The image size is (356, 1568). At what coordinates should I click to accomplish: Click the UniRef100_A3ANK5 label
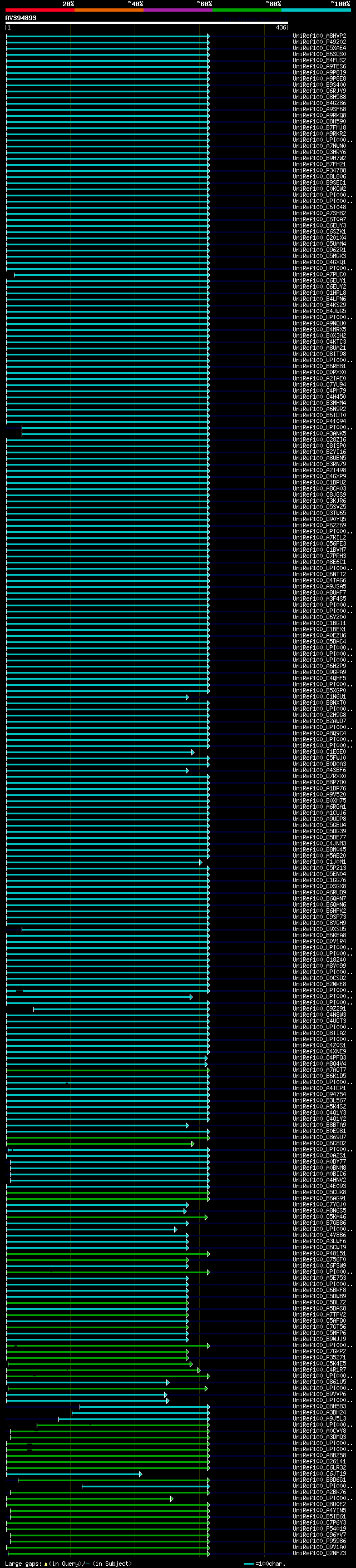[319, 433]
